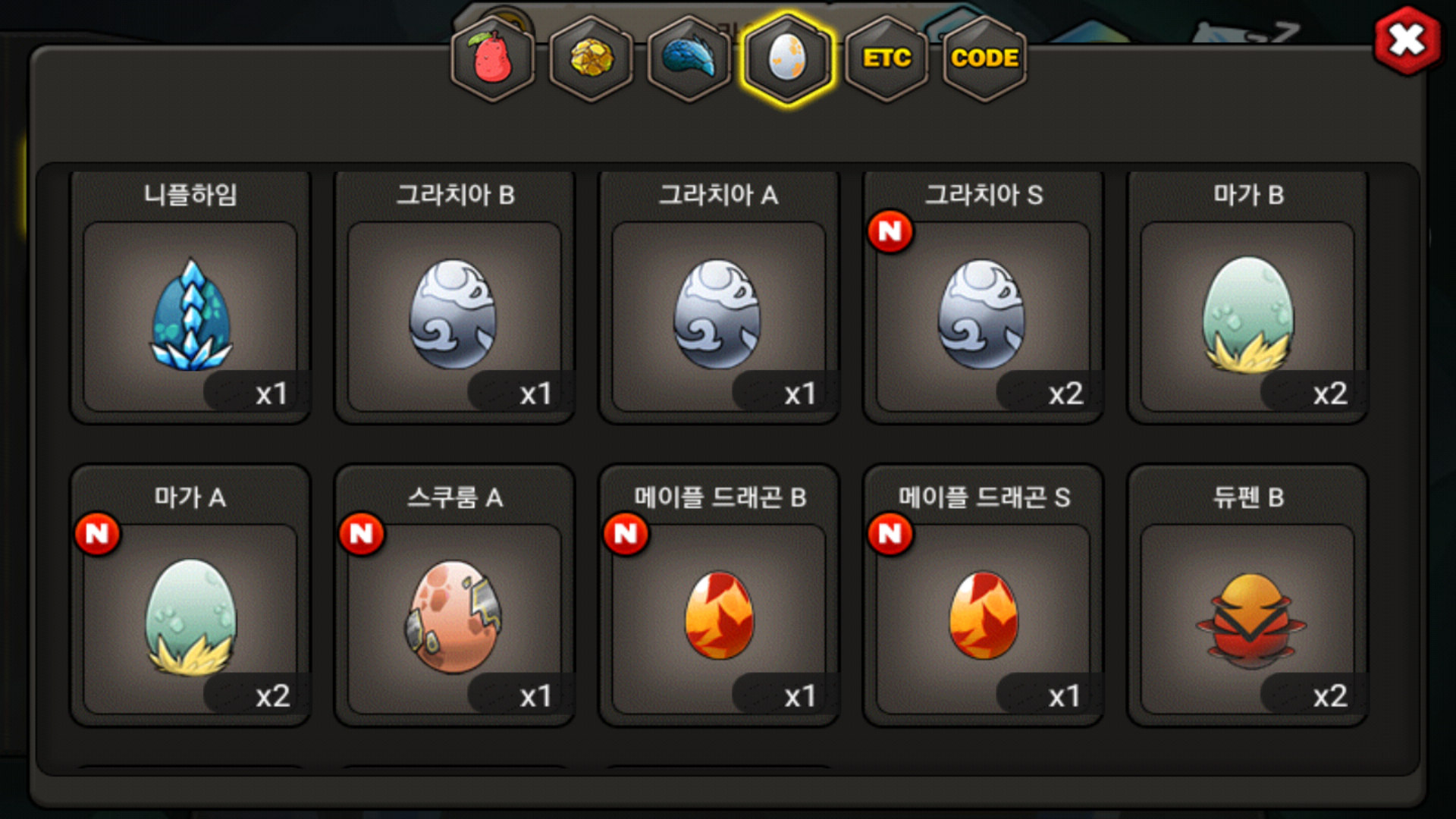Viewport: 1456px width, 819px height.
Task: Click the N badge on 스쿠룸 A
Action: tap(362, 534)
